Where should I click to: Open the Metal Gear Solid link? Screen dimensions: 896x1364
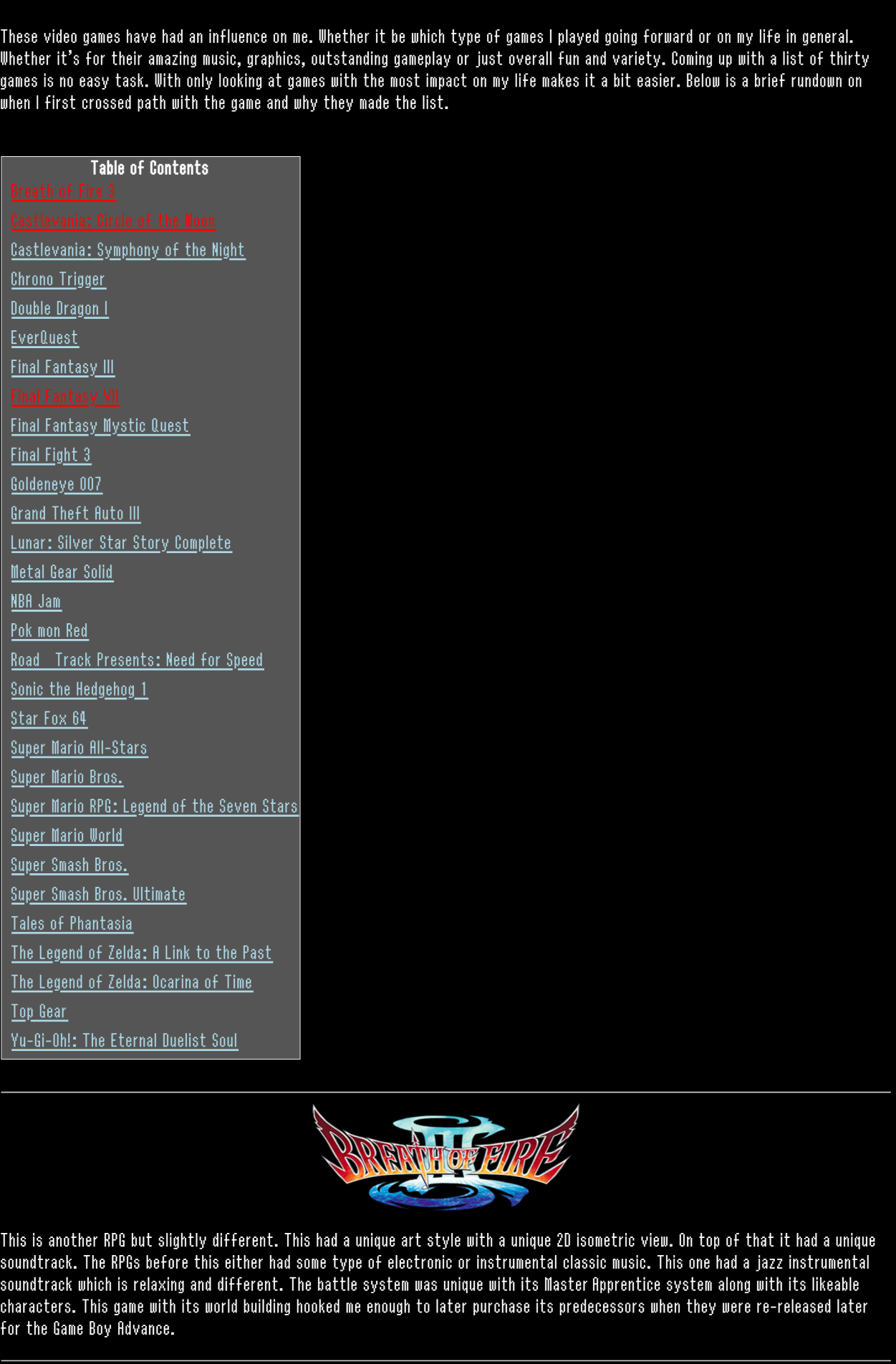click(x=62, y=573)
